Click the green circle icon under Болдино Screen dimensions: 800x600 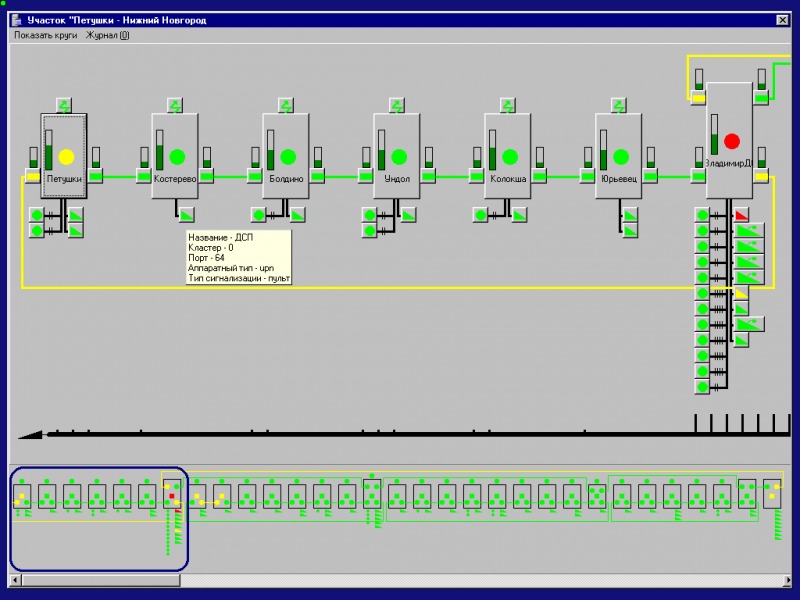click(259, 215)
